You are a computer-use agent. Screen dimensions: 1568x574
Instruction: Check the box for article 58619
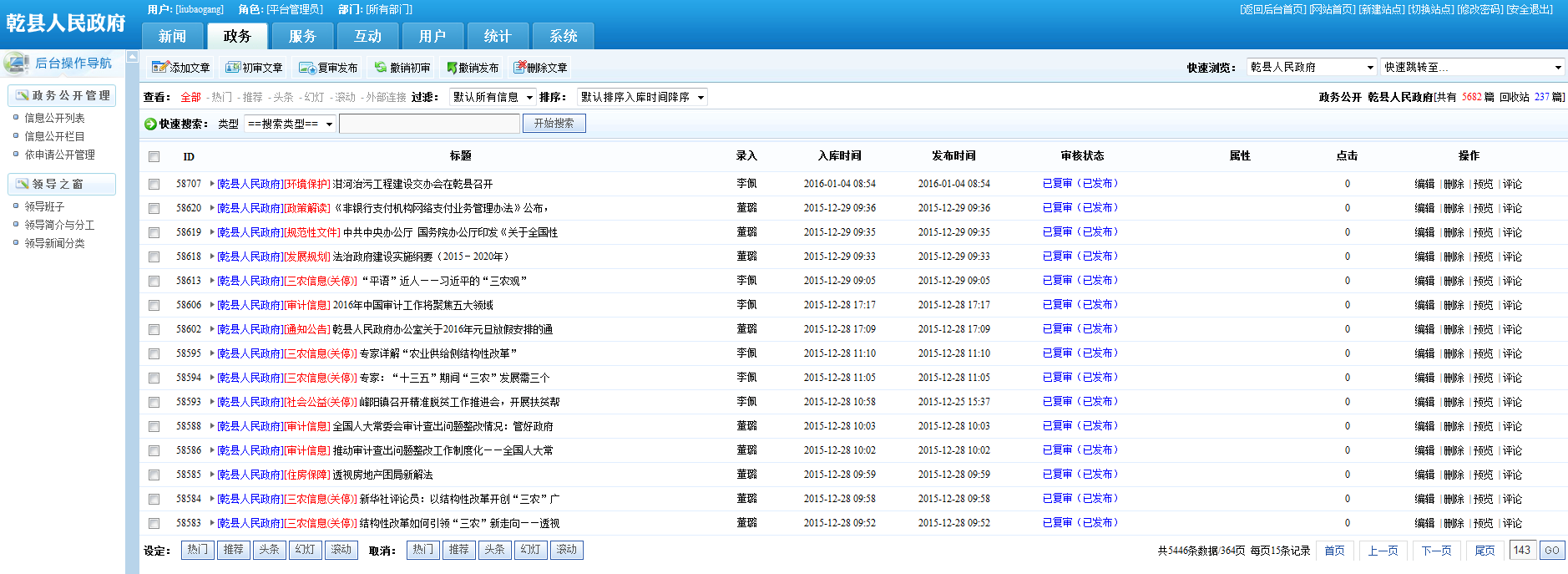(154, 232)
